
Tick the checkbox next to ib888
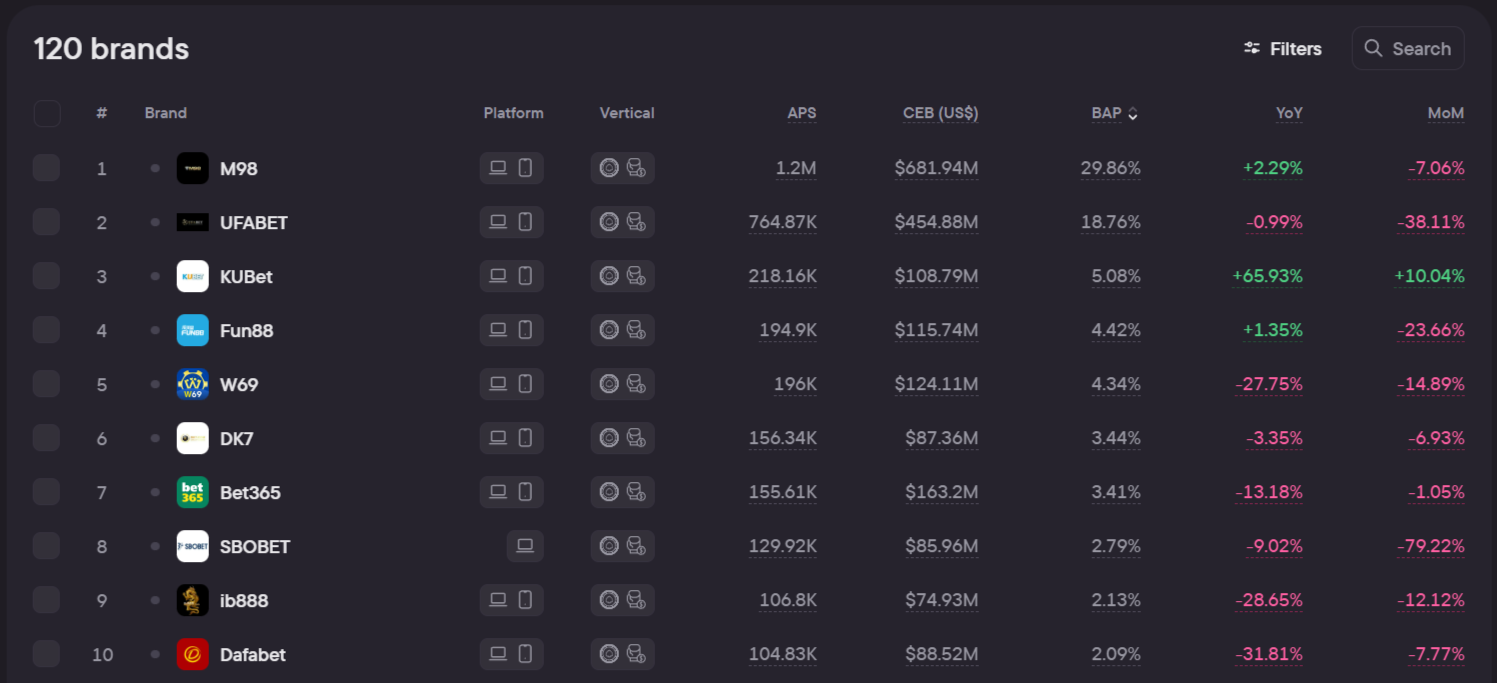click(x=47, y=600)
